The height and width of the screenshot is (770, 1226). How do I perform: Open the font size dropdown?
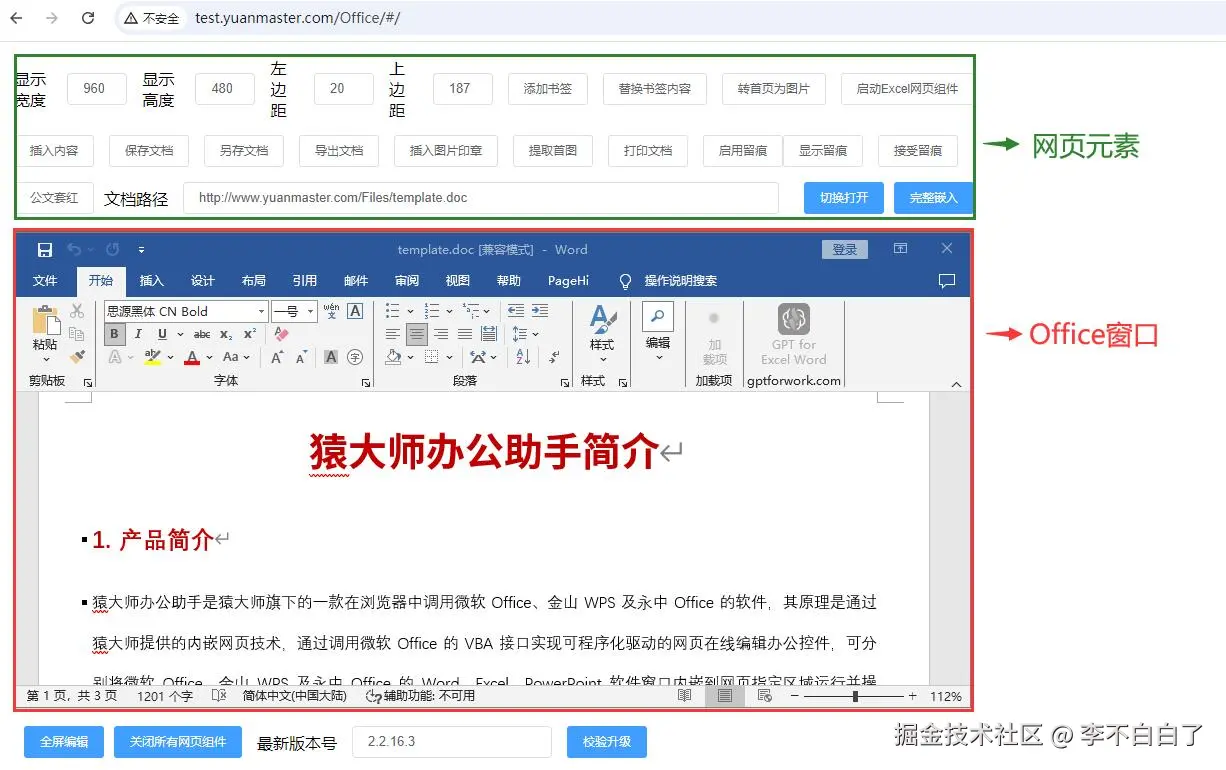(x=311, y=311)
